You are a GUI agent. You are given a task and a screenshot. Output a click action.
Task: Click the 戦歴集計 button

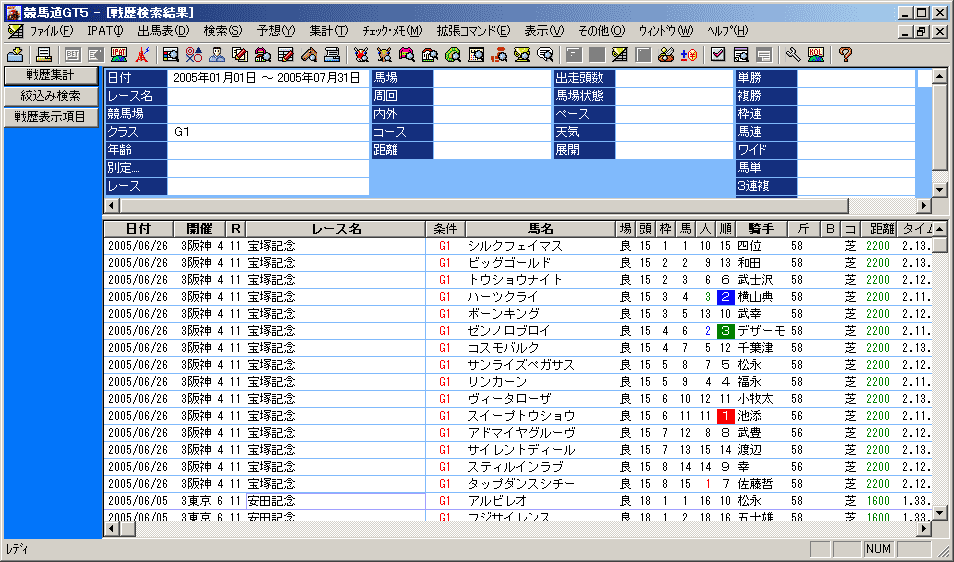click(x=50, y=75)
